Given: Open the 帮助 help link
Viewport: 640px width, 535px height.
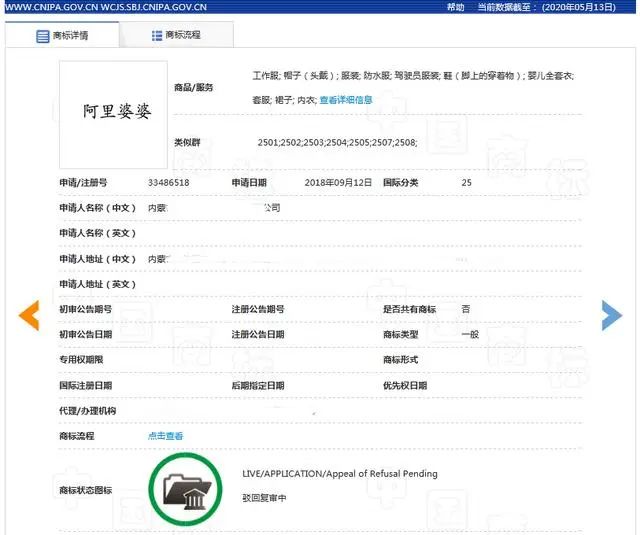Looking at the screenshot, I should click(456, 7).
